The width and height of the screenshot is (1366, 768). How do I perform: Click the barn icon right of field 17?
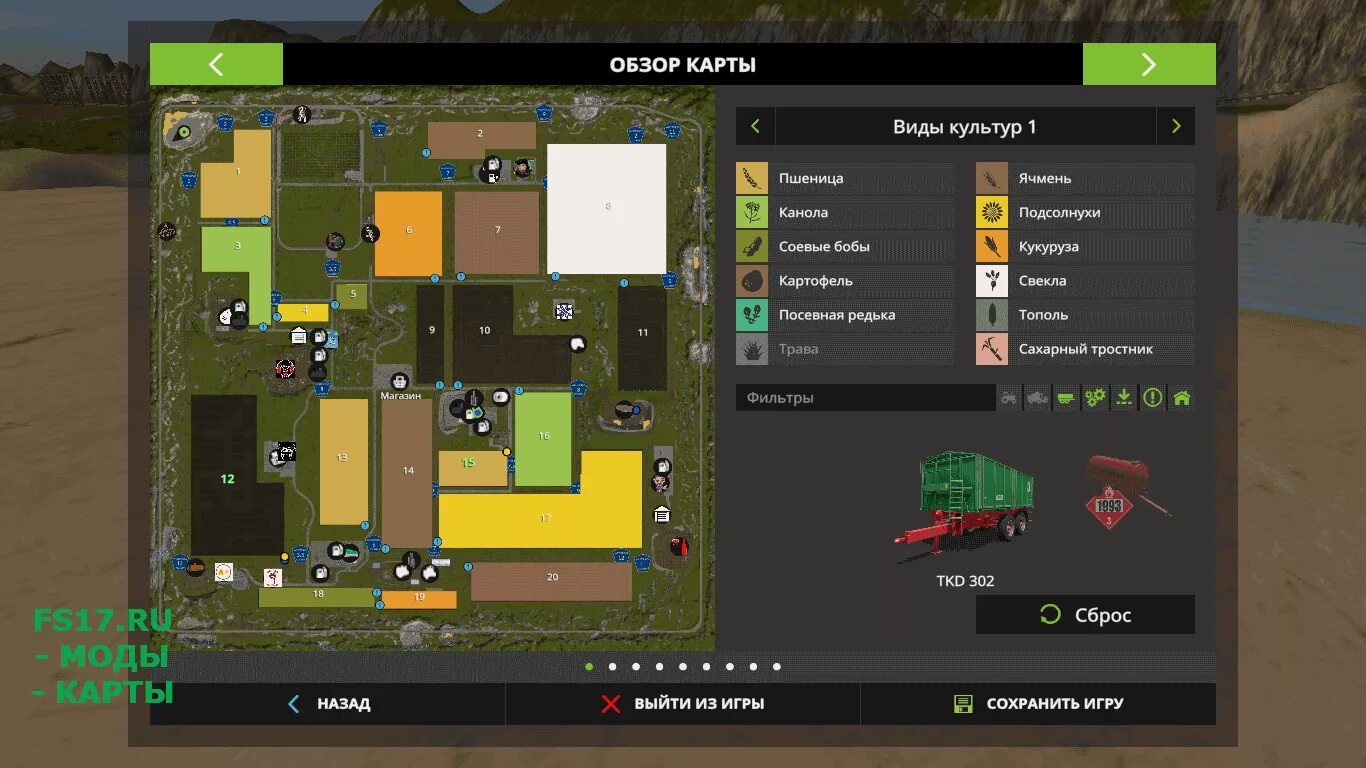[661, 515]
